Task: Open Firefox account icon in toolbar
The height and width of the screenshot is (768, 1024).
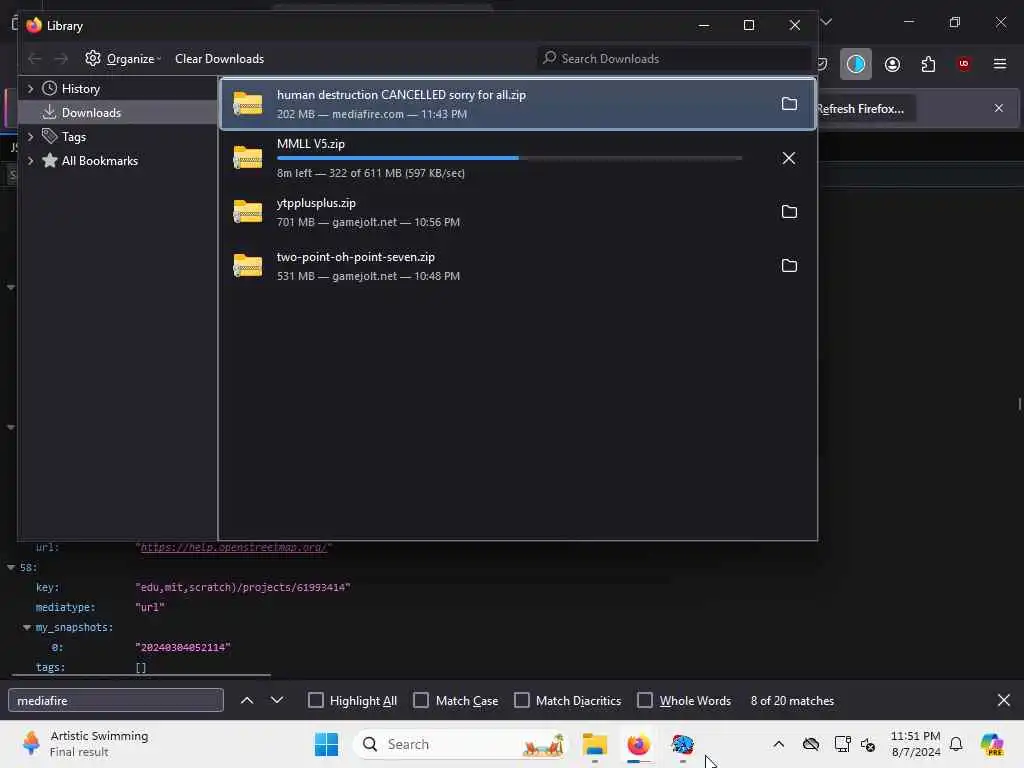Action: [x=892, y=64]
